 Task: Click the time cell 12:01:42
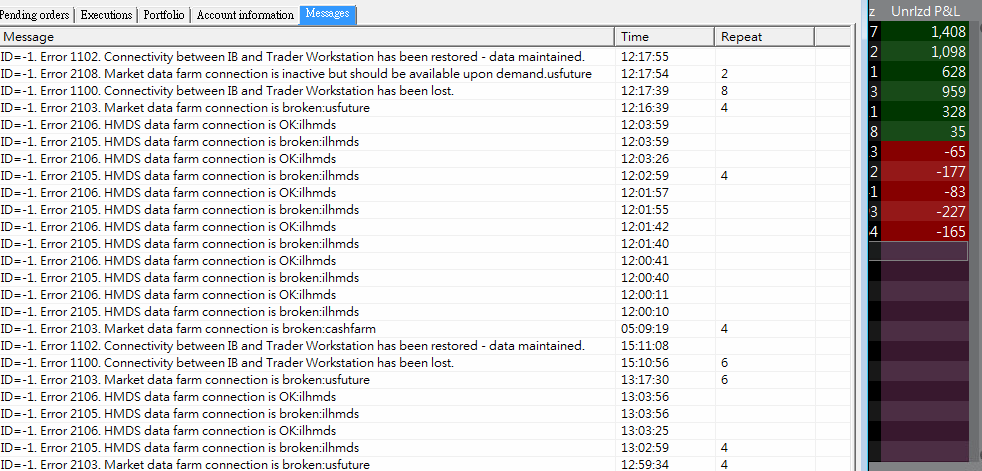[x=645, y=227]
